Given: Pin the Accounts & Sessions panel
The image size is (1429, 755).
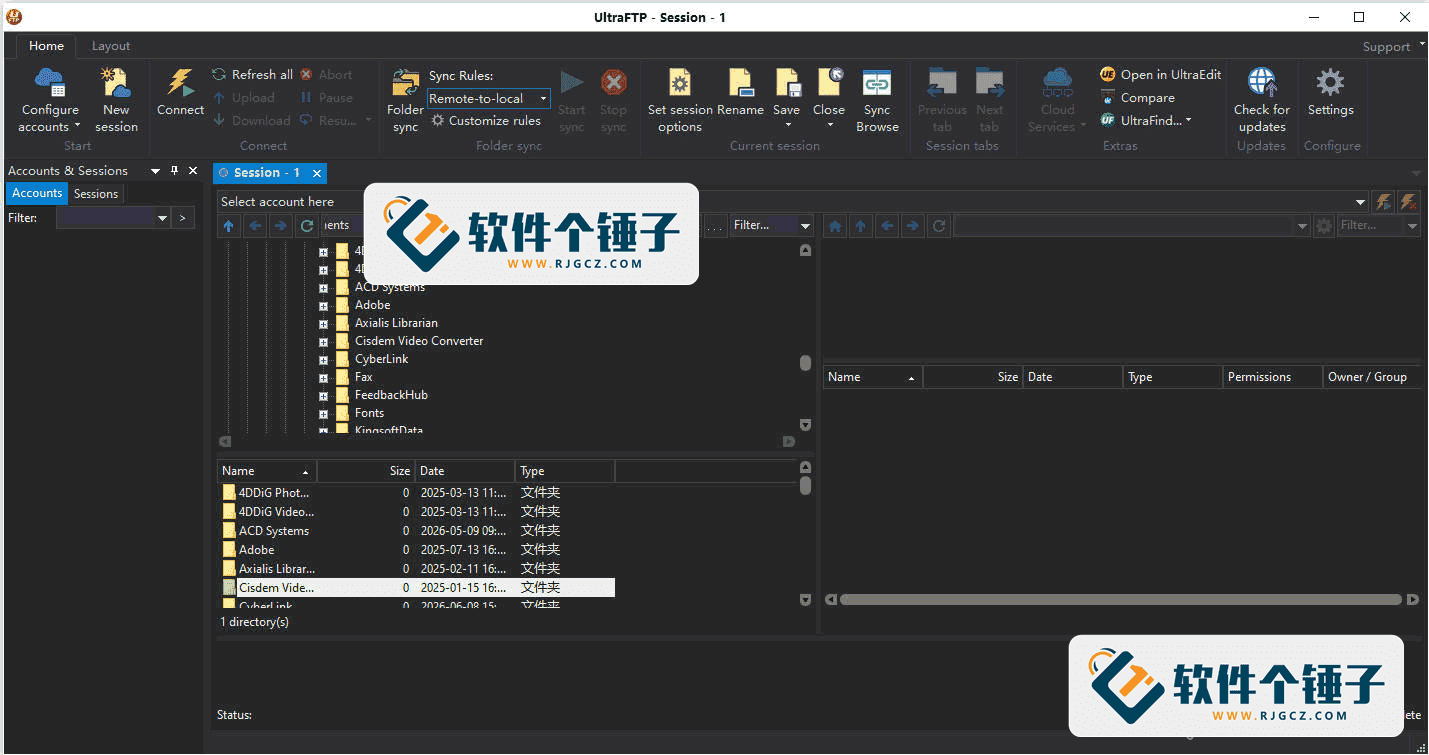Looking at the screenshot, I should point(174,171).
